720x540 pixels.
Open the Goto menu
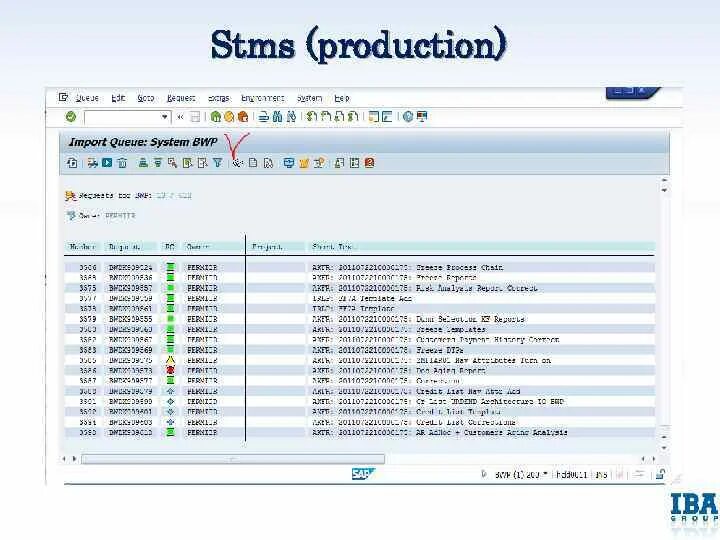click(x=146, y=98)
